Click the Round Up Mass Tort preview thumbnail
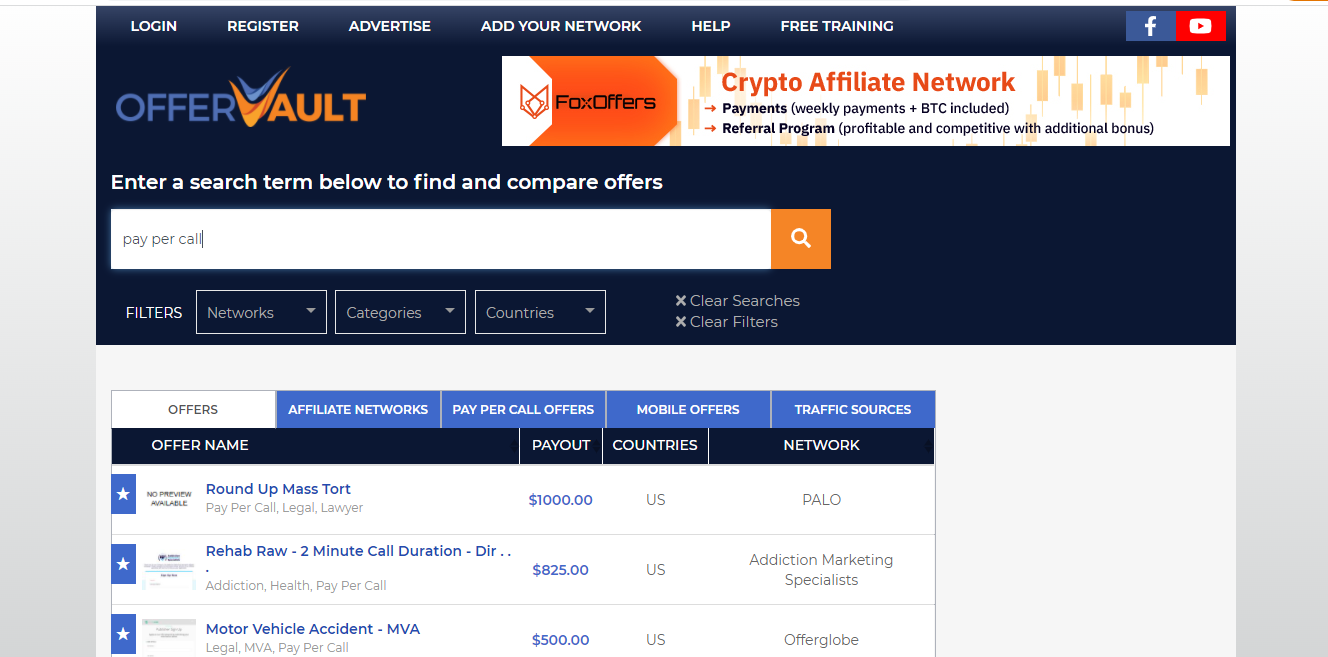This screenshot has width=1328, height=657. pyautogui.click(x=169, y=498)
